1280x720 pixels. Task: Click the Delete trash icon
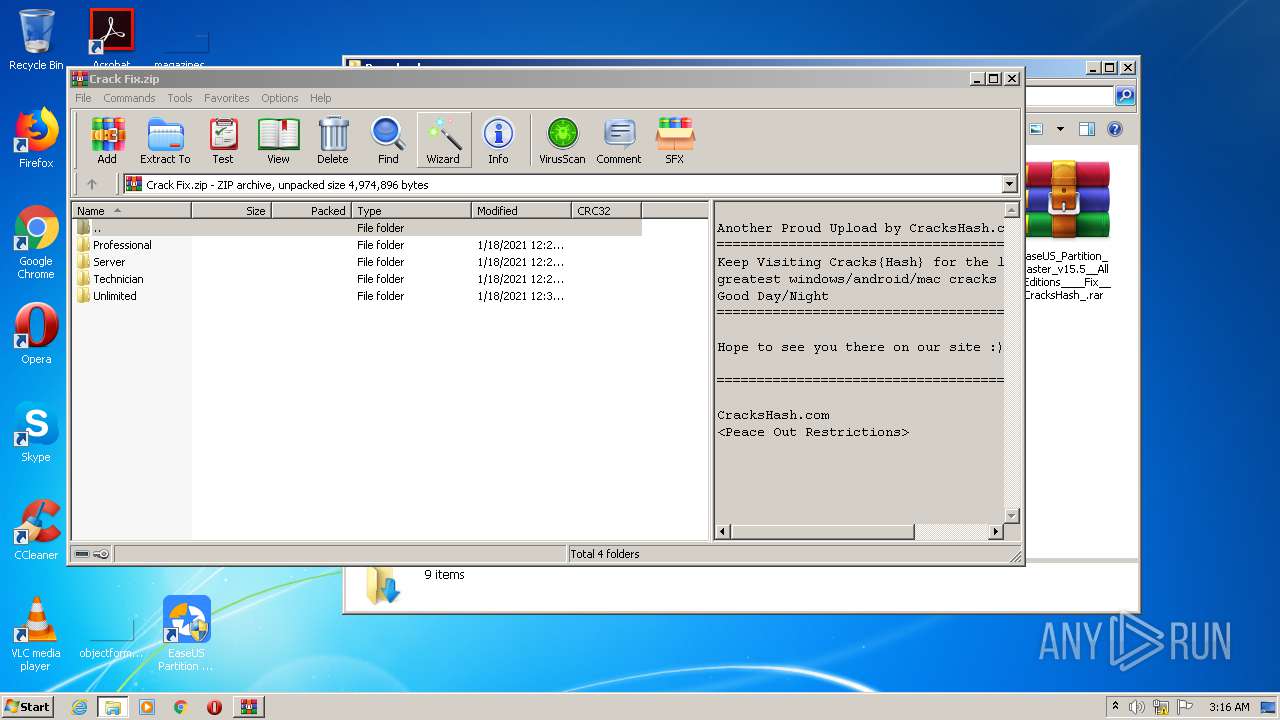click(x=333, y=140)
